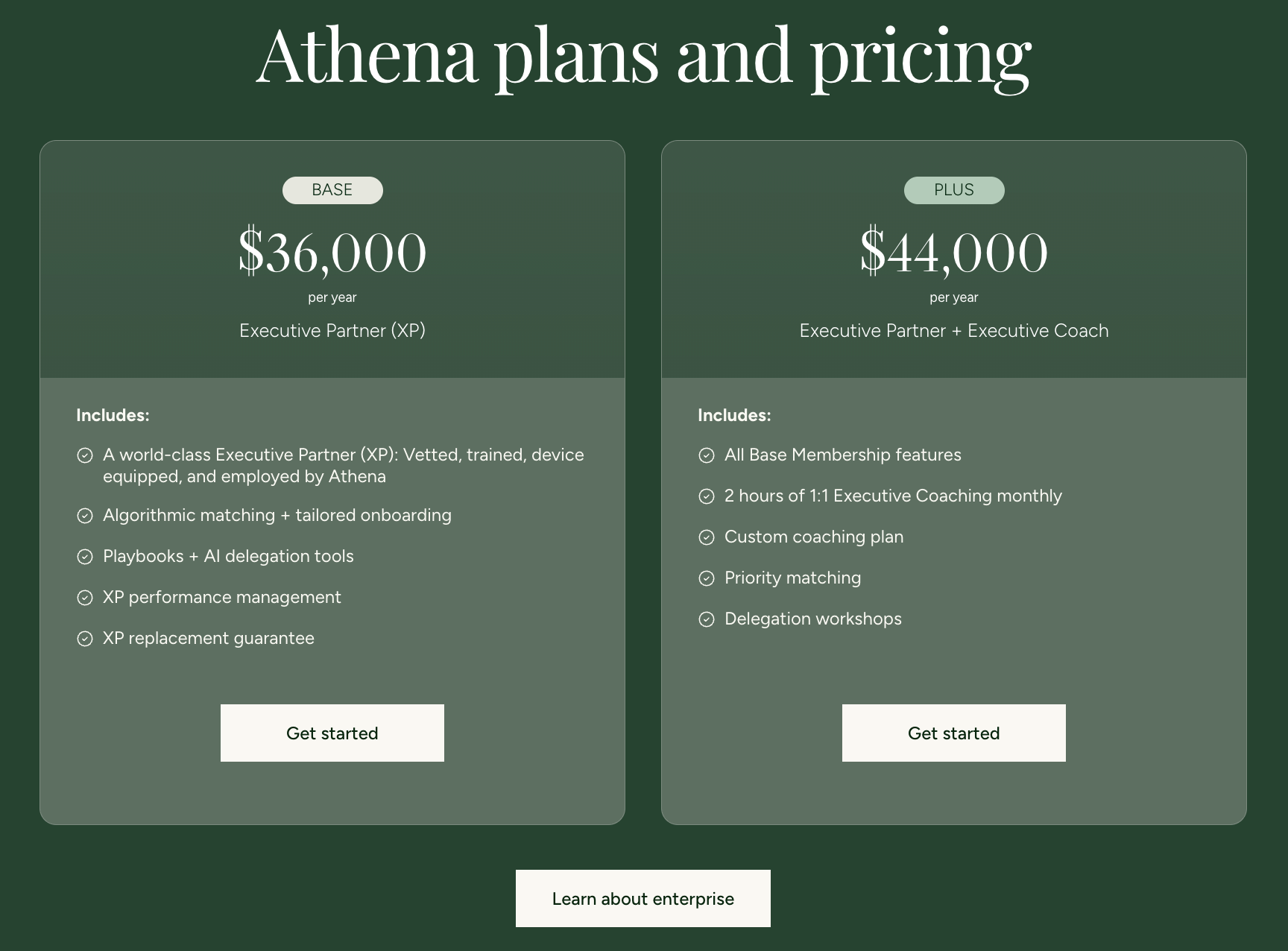Click the checkmark next to "XP performance management"
The image size is (1288, 951).
84,597
